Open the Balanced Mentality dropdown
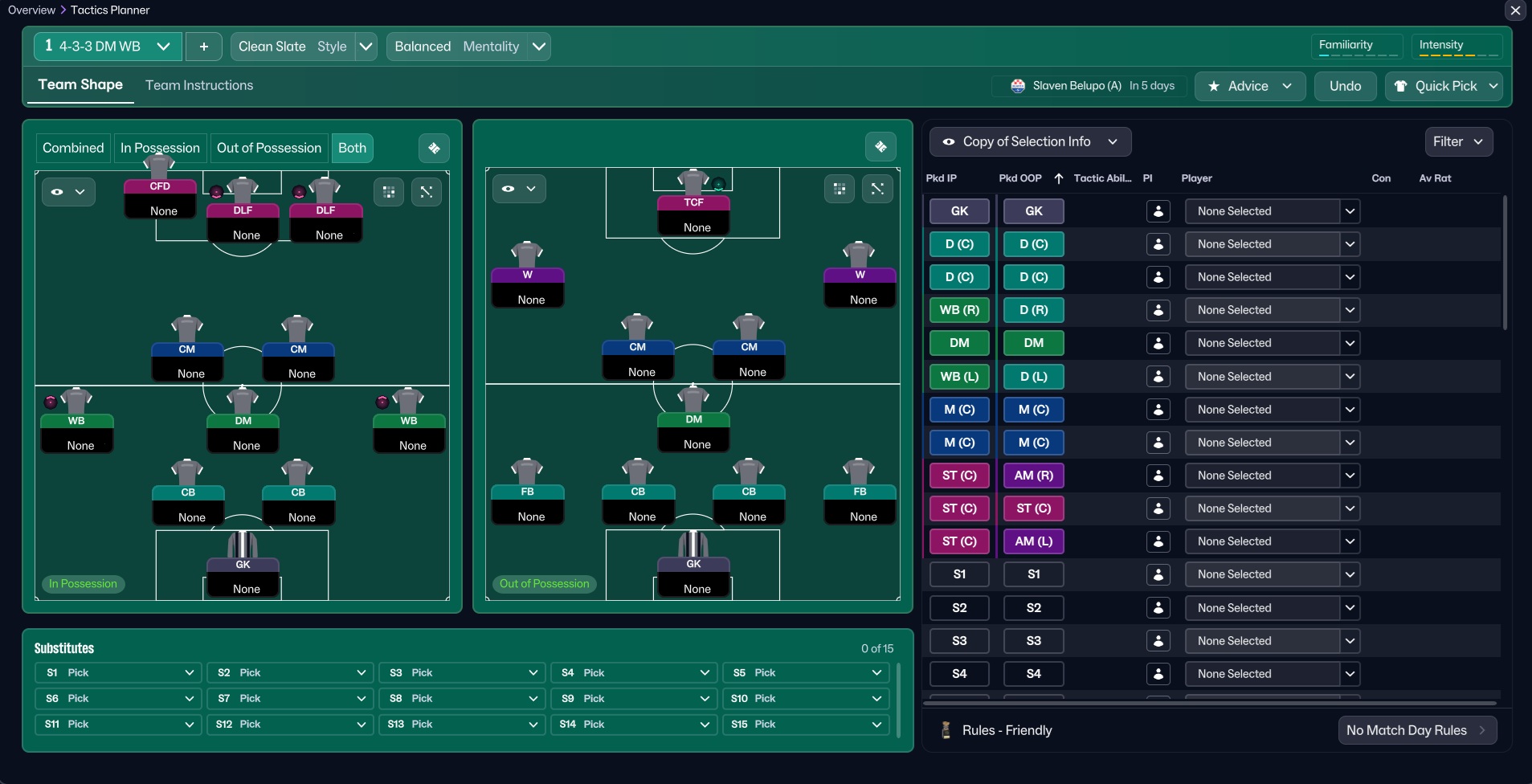 (468, 47)
